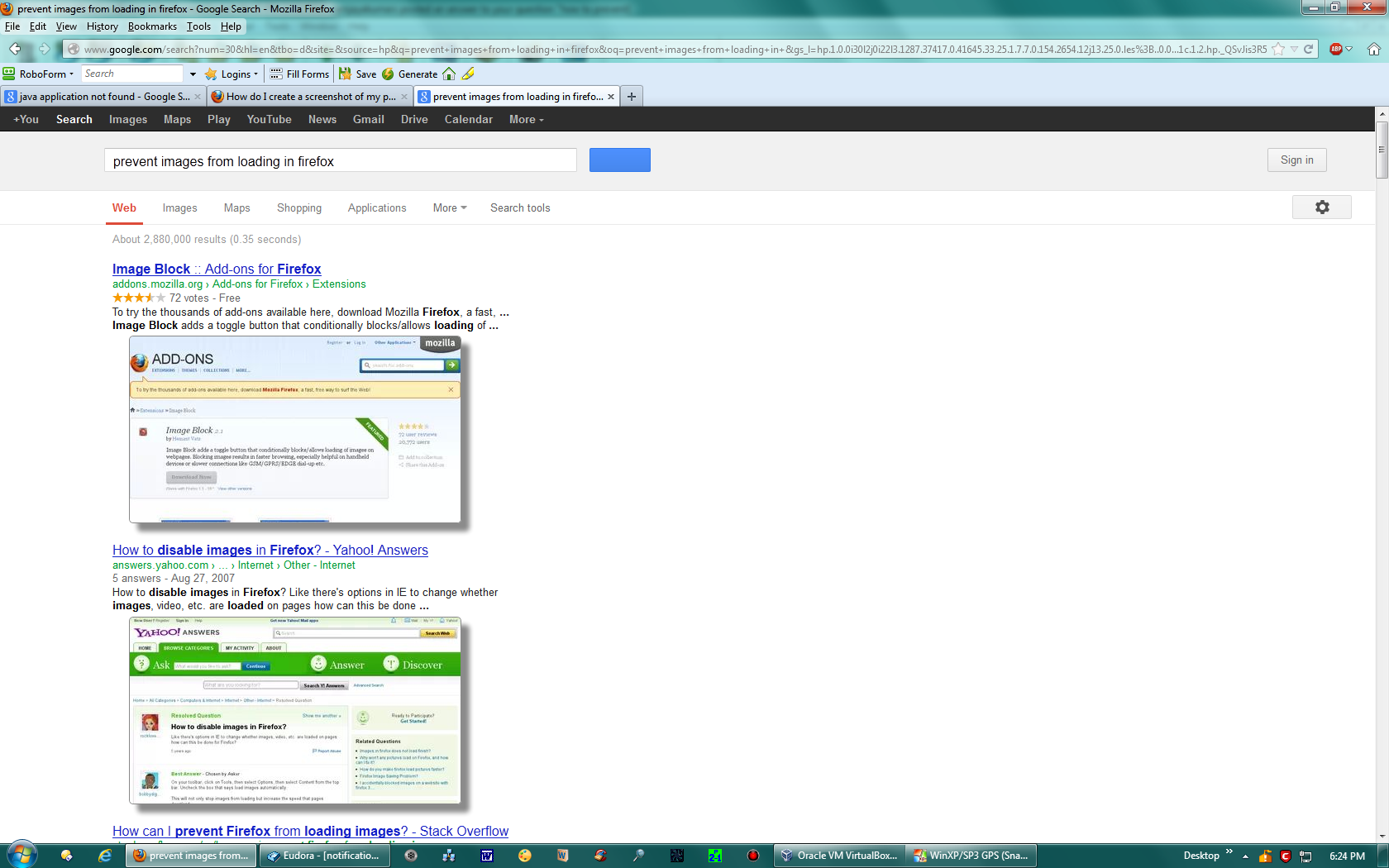Reload the page with the refresh icon
1389x868 pixels.
pos(1309,50)
